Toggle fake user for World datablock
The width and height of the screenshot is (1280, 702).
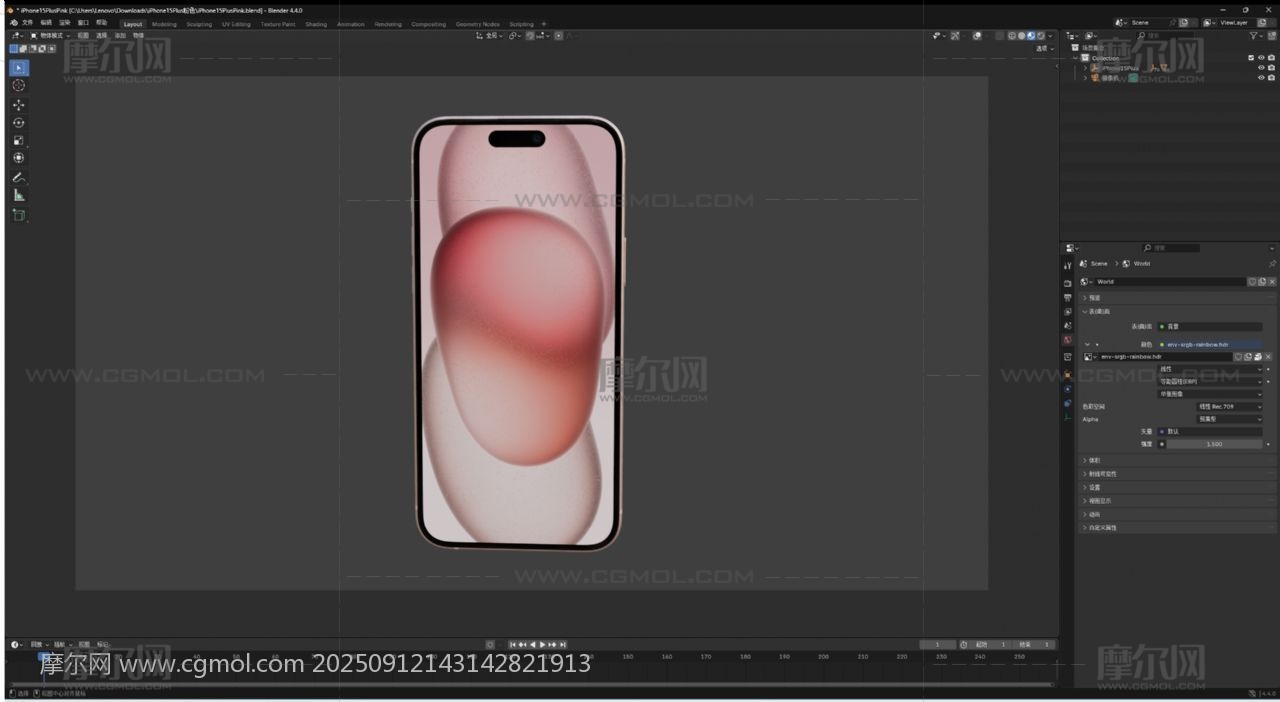coord(1251,282)
